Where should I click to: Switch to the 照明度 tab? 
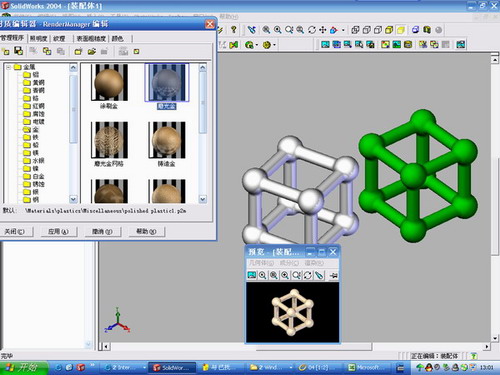click(39, 39)
